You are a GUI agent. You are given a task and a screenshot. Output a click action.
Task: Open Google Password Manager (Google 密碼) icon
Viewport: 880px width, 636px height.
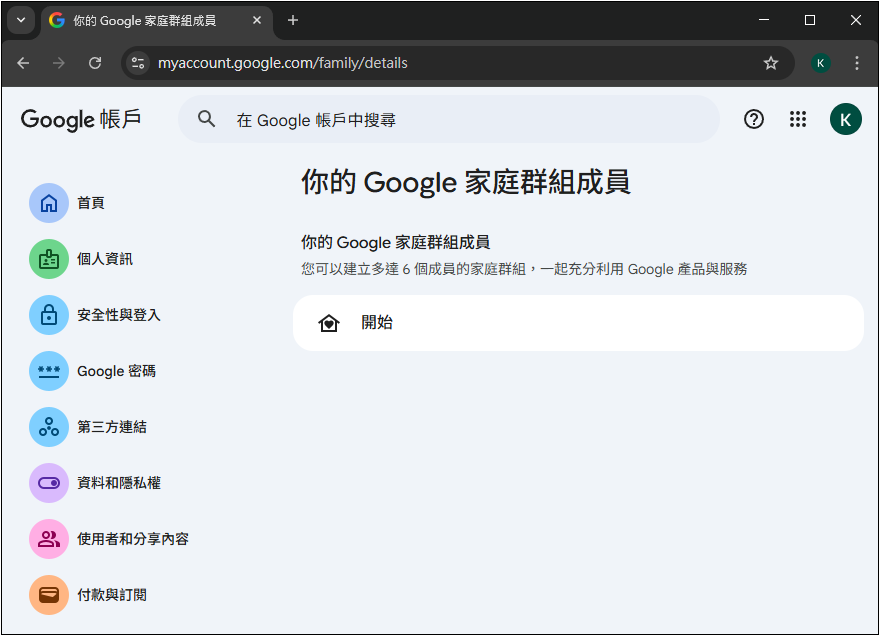[x=49, y=371]
